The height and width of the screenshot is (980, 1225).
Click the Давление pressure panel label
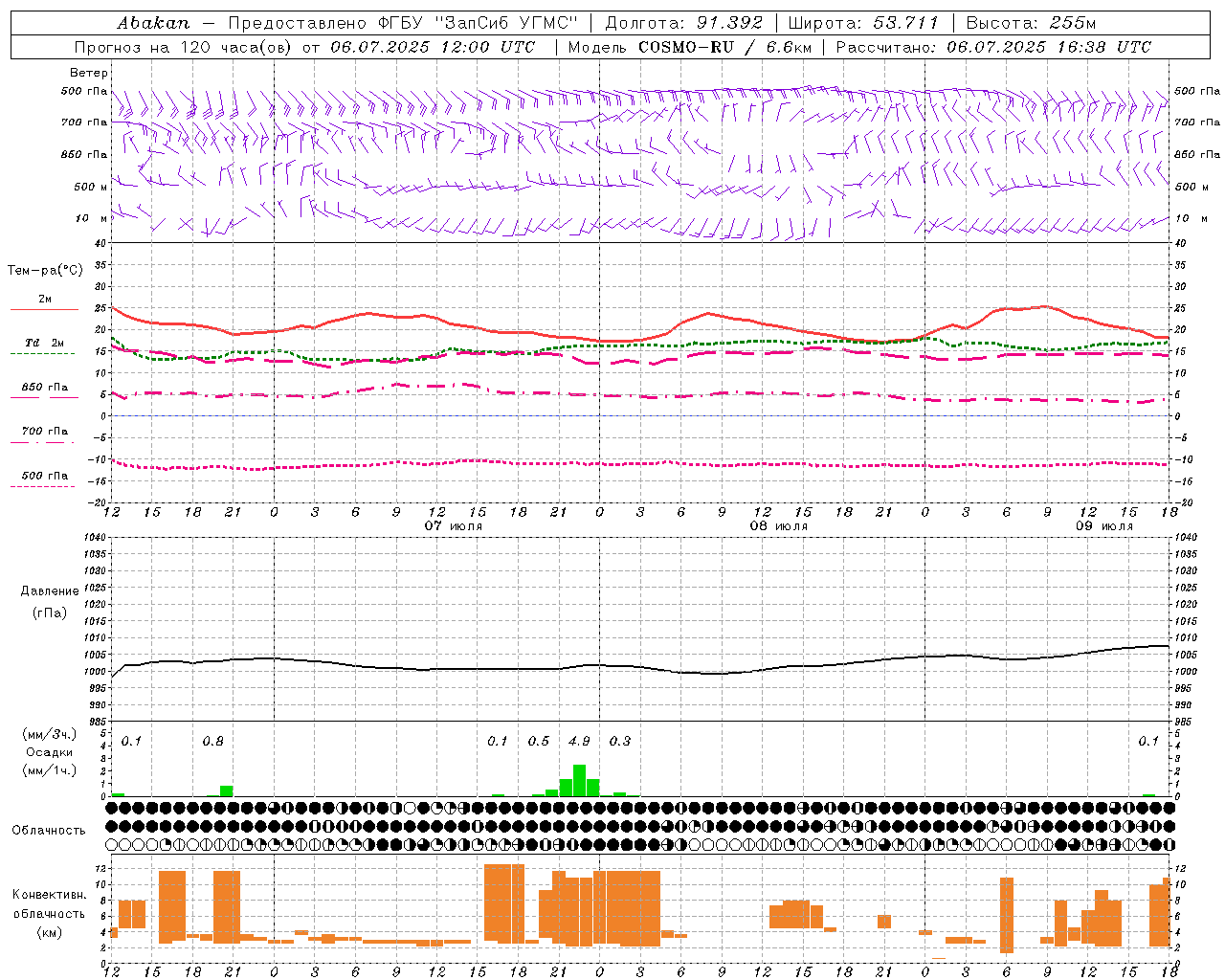coord(50,591)
